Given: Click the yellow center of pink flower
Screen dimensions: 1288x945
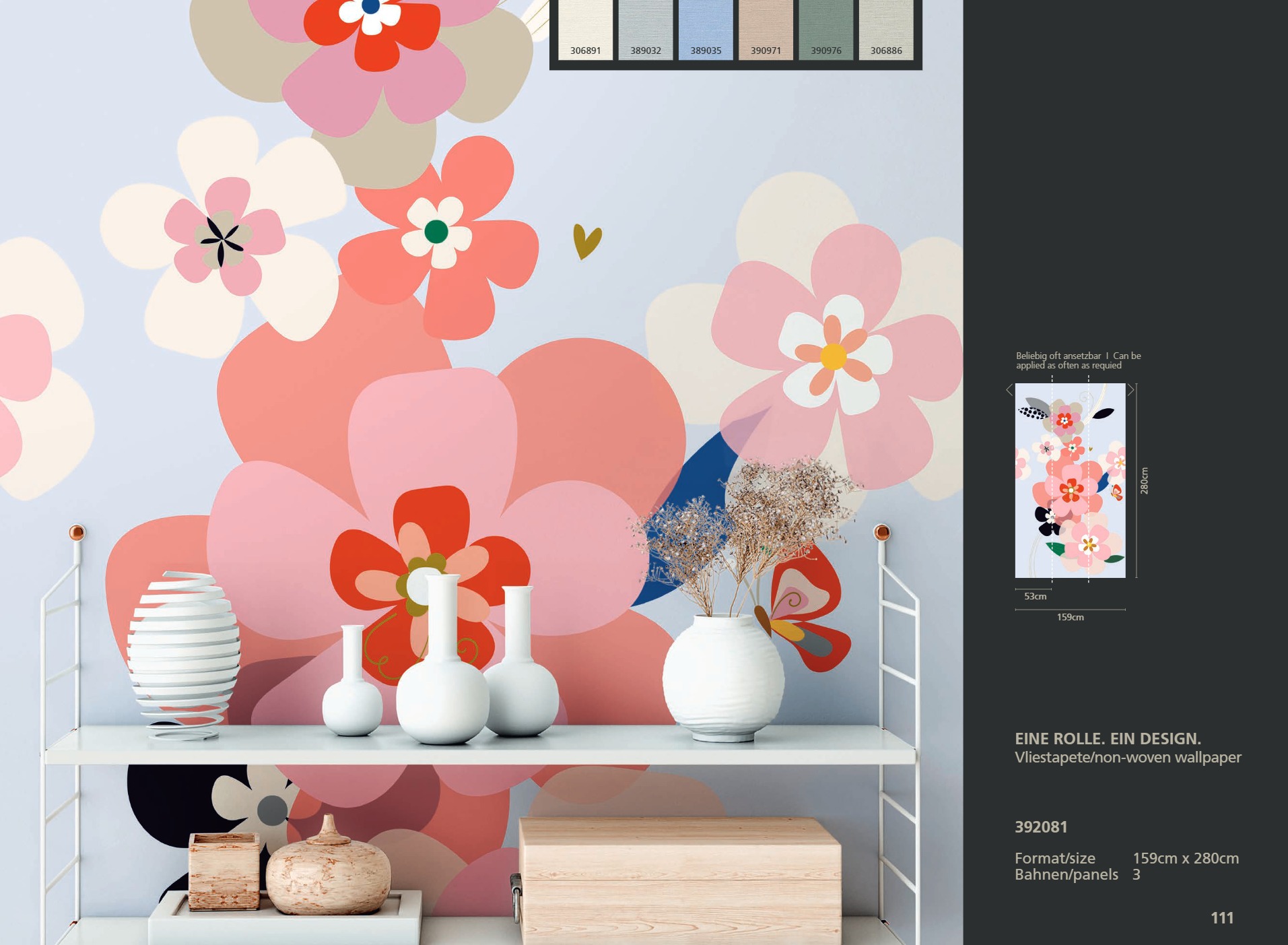Looking at the screenshot, I should coord(833,356).
